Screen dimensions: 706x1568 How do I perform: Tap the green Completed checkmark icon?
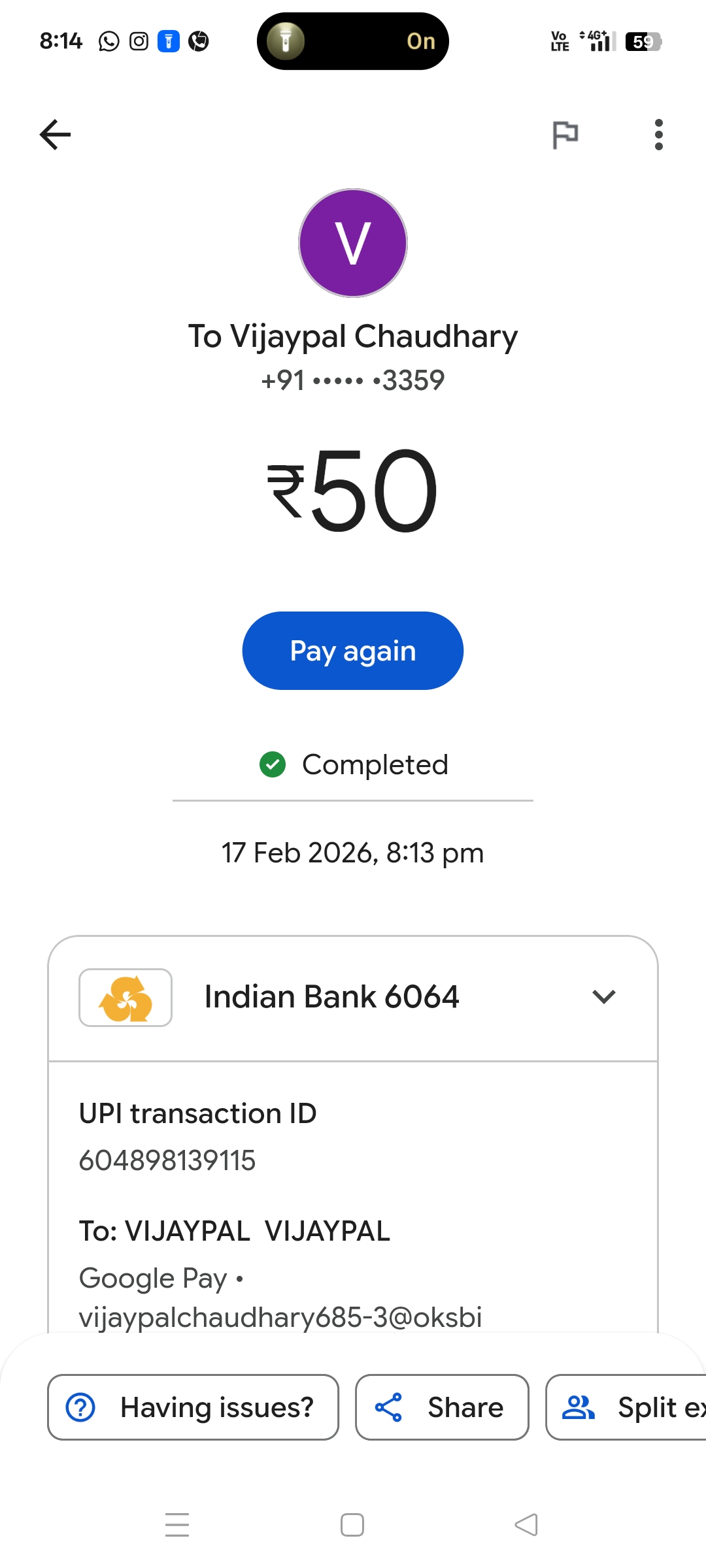click(273, 764)
